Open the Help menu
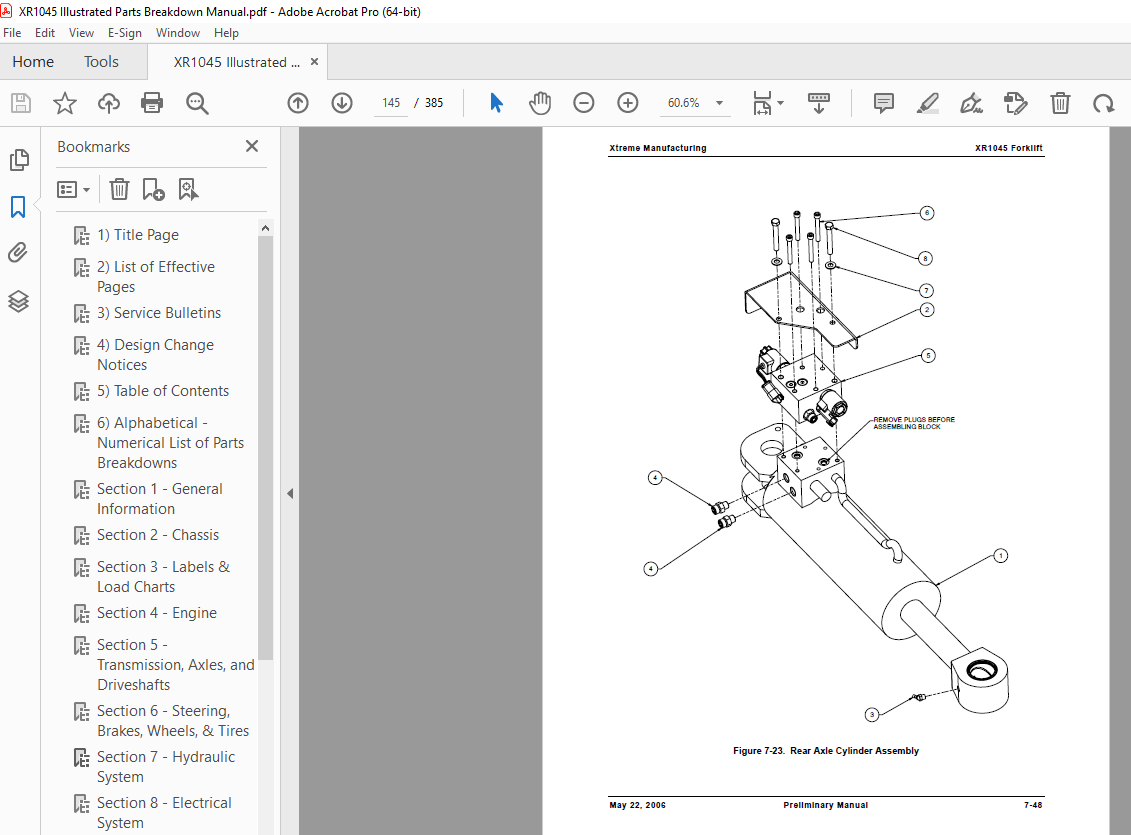Image resolution: width=1131 pixels, height=835 pixels. click(226, 33)
